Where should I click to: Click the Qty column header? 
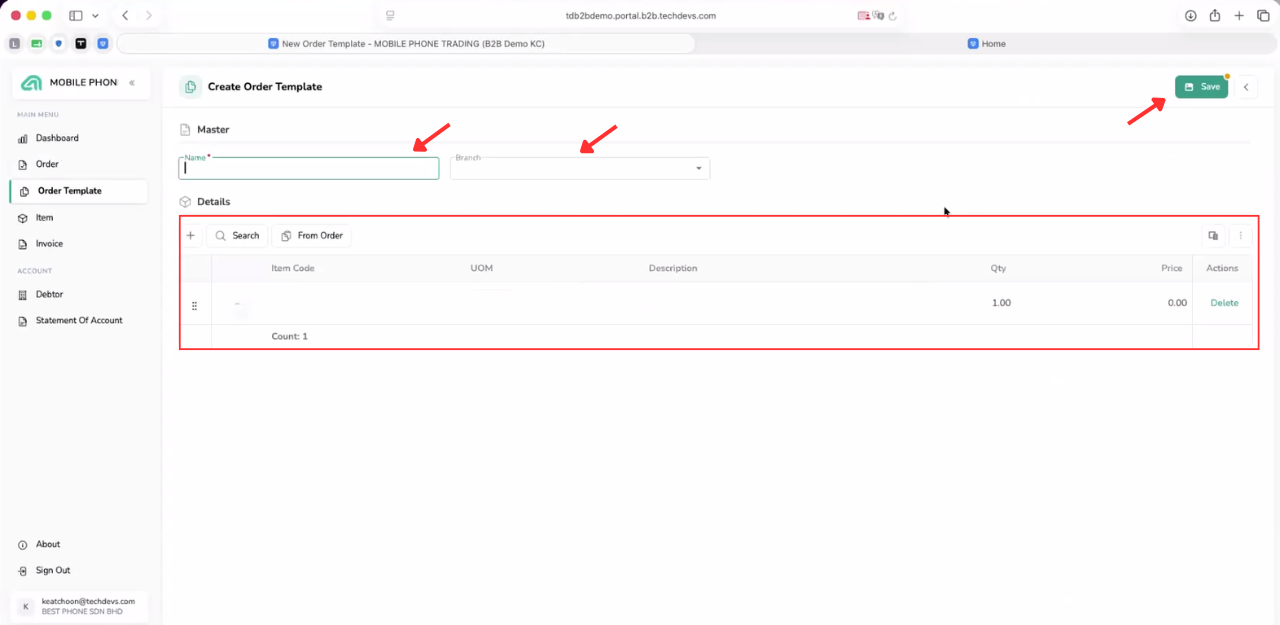[998, 269]
